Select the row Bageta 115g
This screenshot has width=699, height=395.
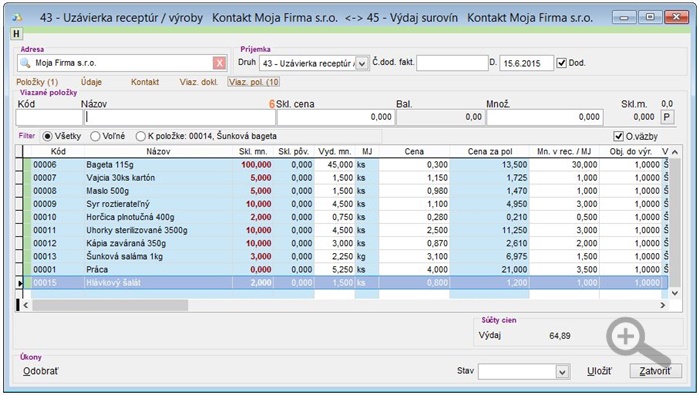coord(345,165)
